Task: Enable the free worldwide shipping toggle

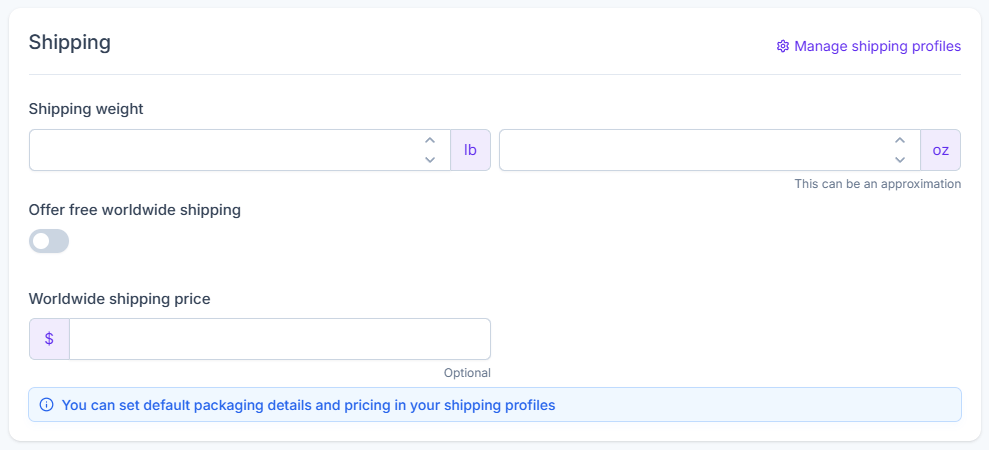Action: pyautogui.click(x=49, y=241)
